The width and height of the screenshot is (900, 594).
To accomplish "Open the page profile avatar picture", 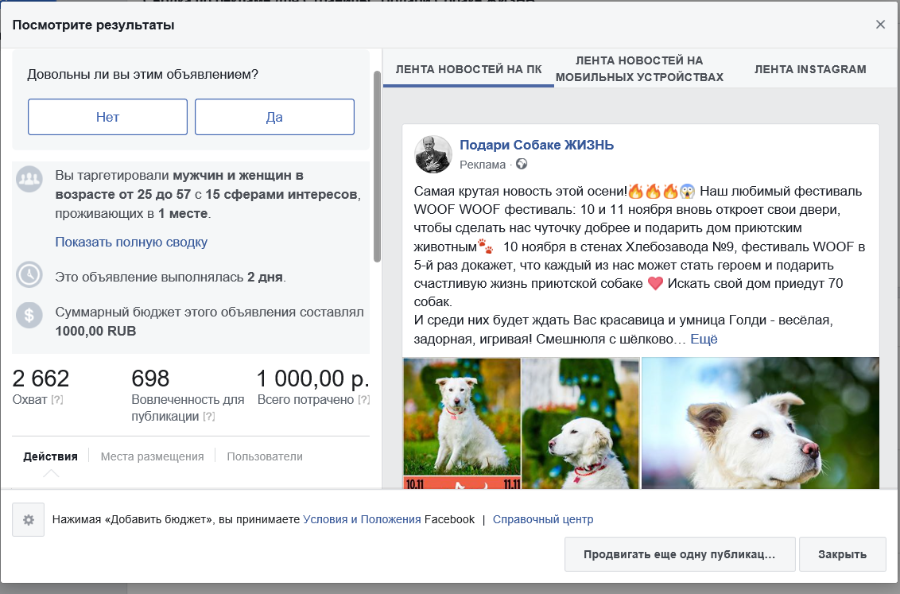I will click(433, 154).
